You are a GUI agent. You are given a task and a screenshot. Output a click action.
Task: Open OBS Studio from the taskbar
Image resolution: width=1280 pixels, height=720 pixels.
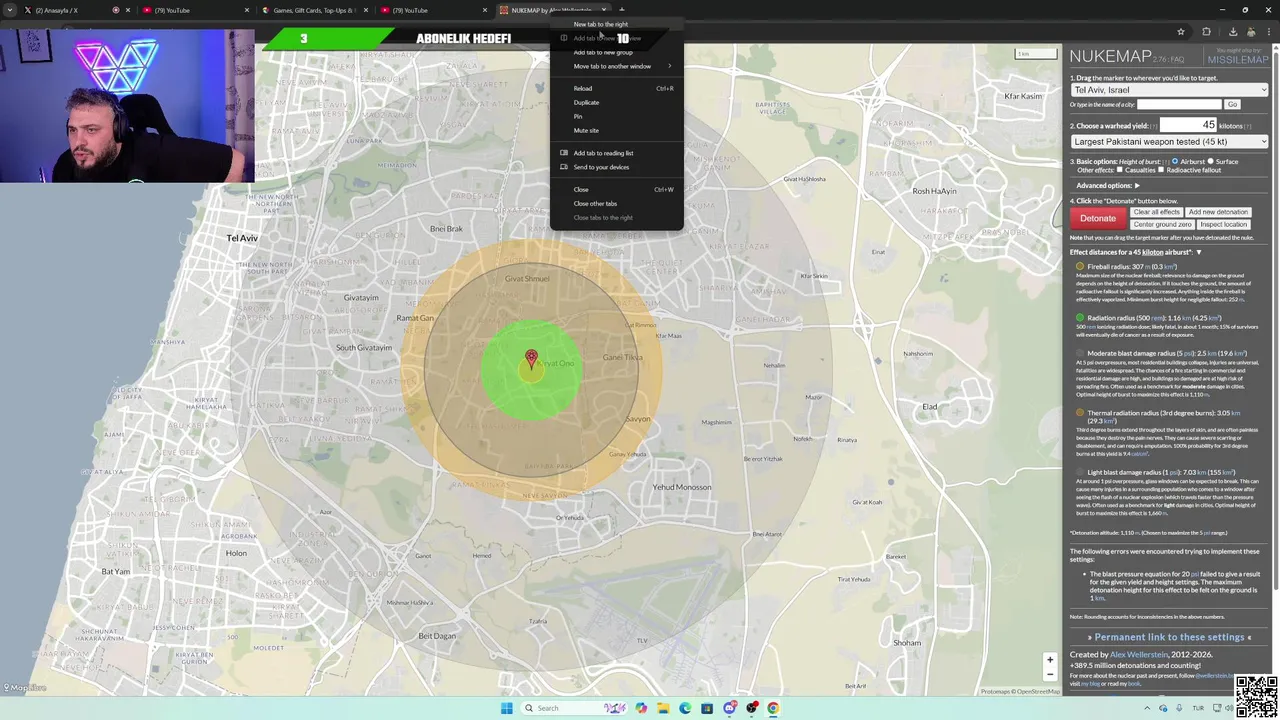751,708
